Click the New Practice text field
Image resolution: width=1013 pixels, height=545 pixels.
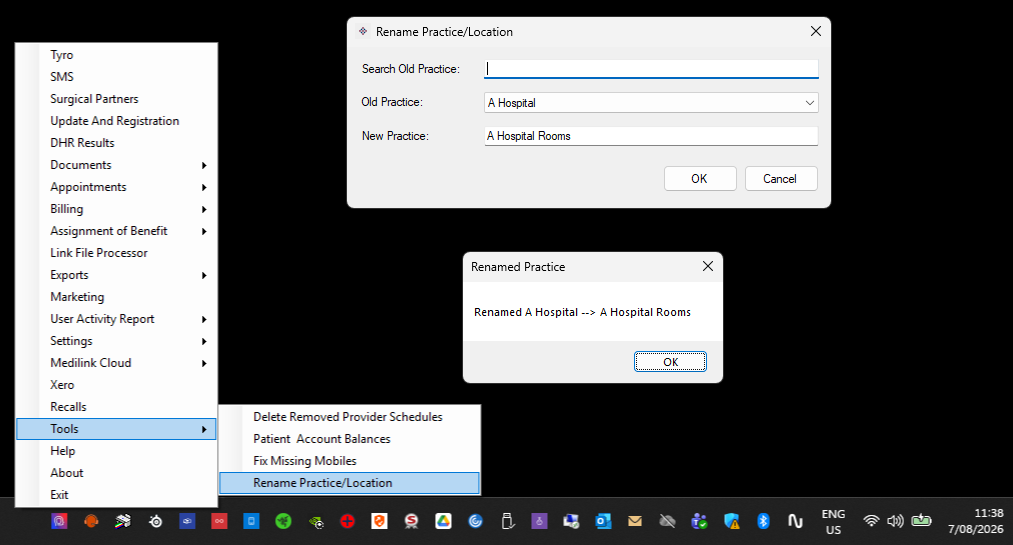tap(651, 136)
